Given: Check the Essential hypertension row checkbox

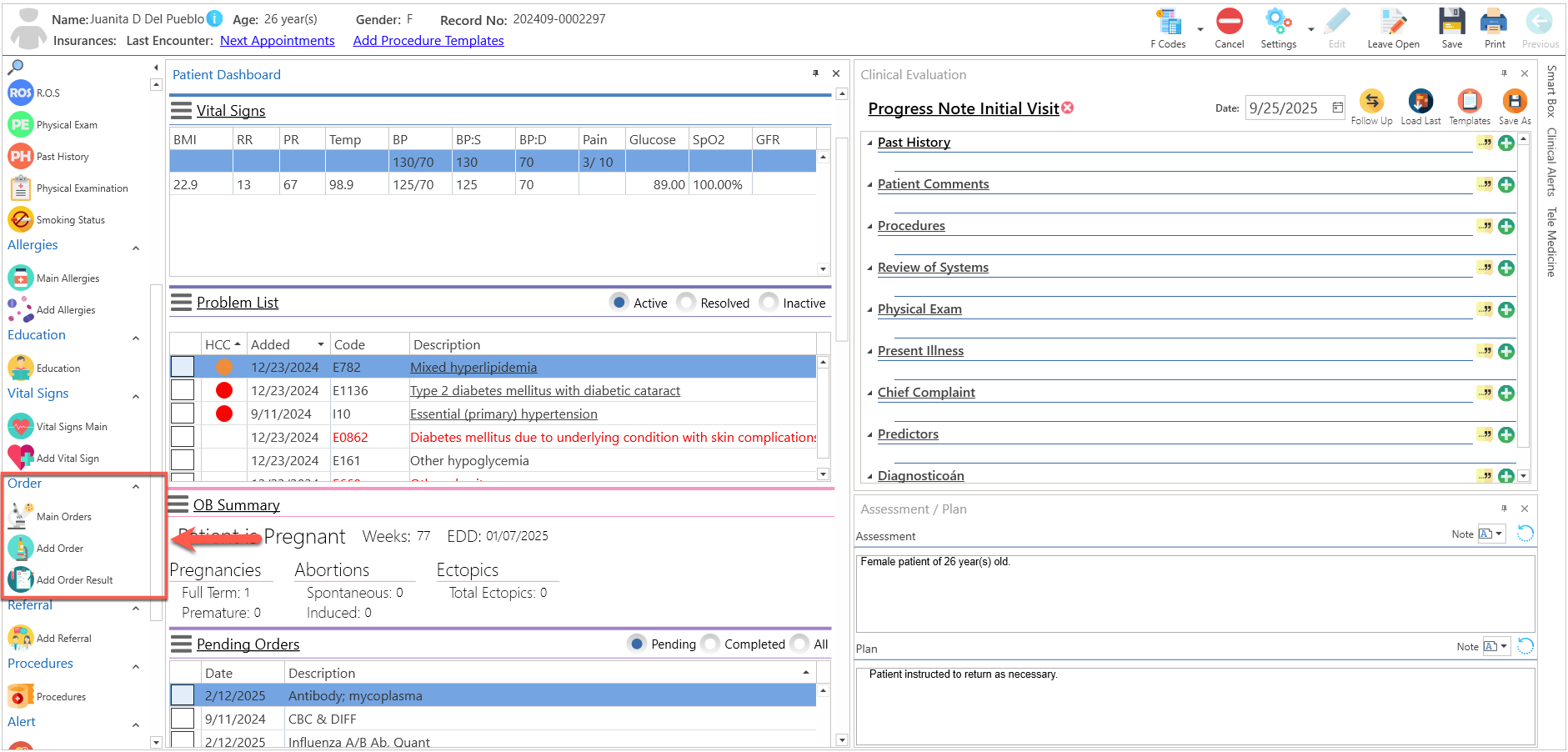Looking at the screenshot, I should 183,414.
